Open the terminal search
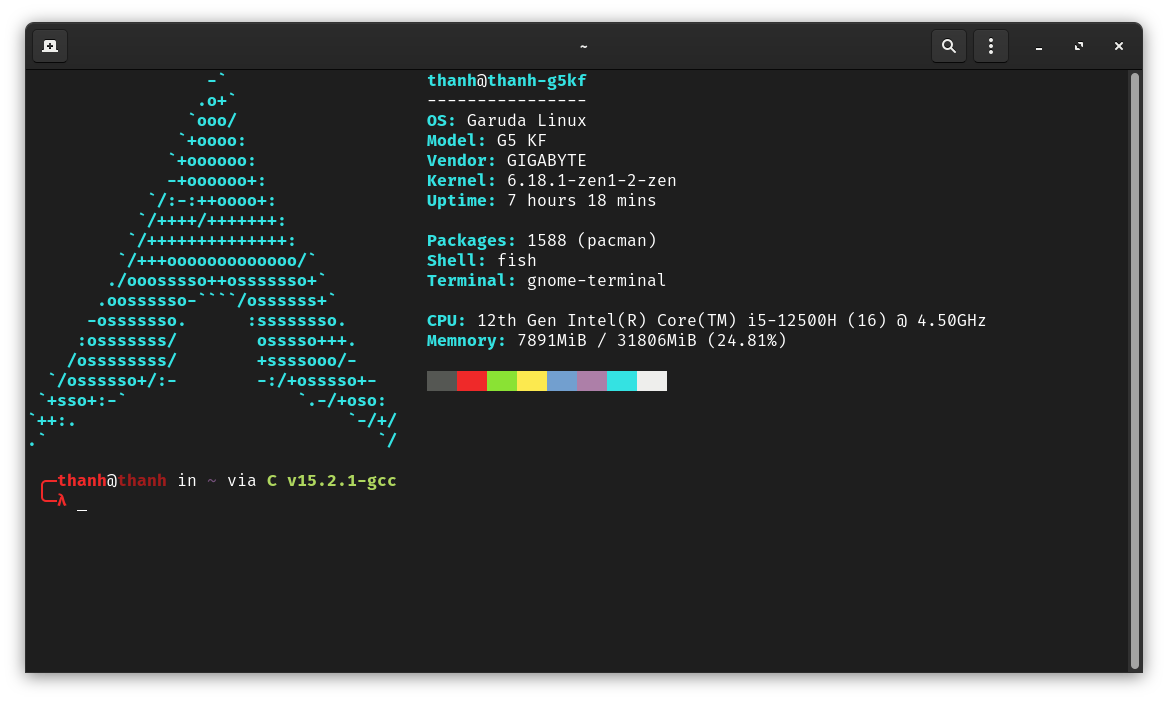This screenshot has height=701, width=1168. click(948, 46)
